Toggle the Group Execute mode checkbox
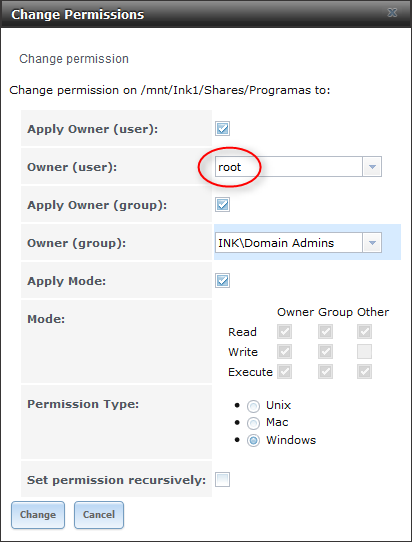The image size is (412, 542). [325, 372]
